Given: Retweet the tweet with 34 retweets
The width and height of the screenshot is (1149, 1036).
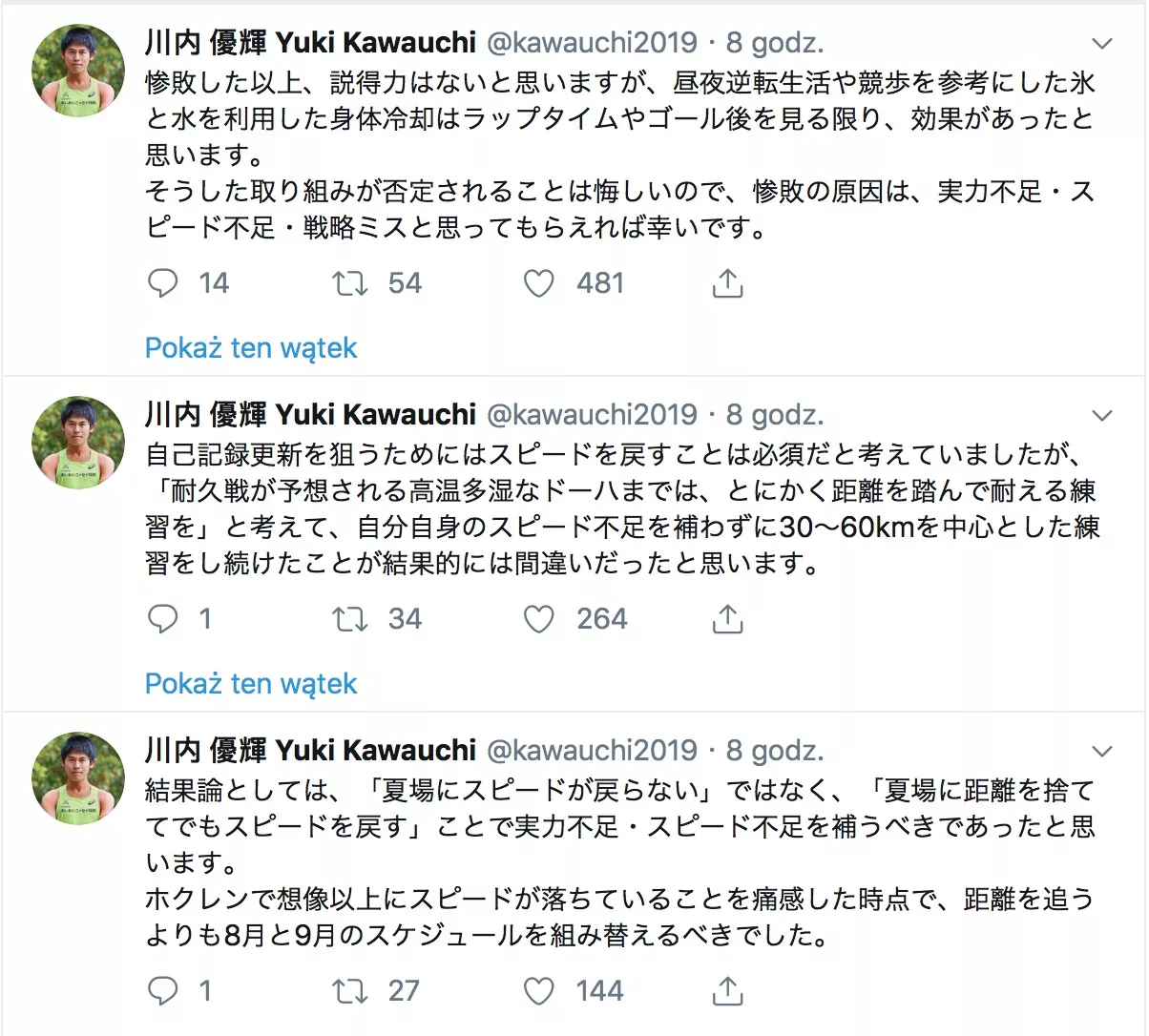Looking at the screenshot, I should pyautogui.click(x=350, y=619).
